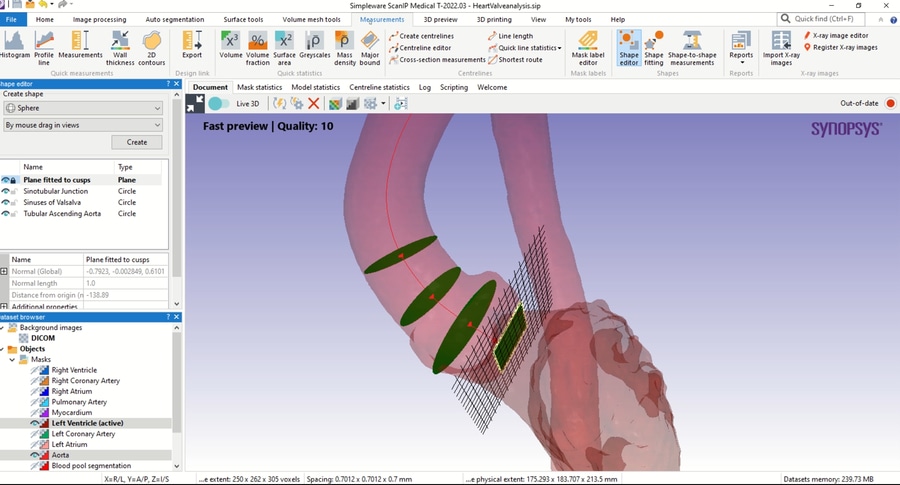Open the Mask label editor
Viewport: 900px width, 485px height.
588,48
